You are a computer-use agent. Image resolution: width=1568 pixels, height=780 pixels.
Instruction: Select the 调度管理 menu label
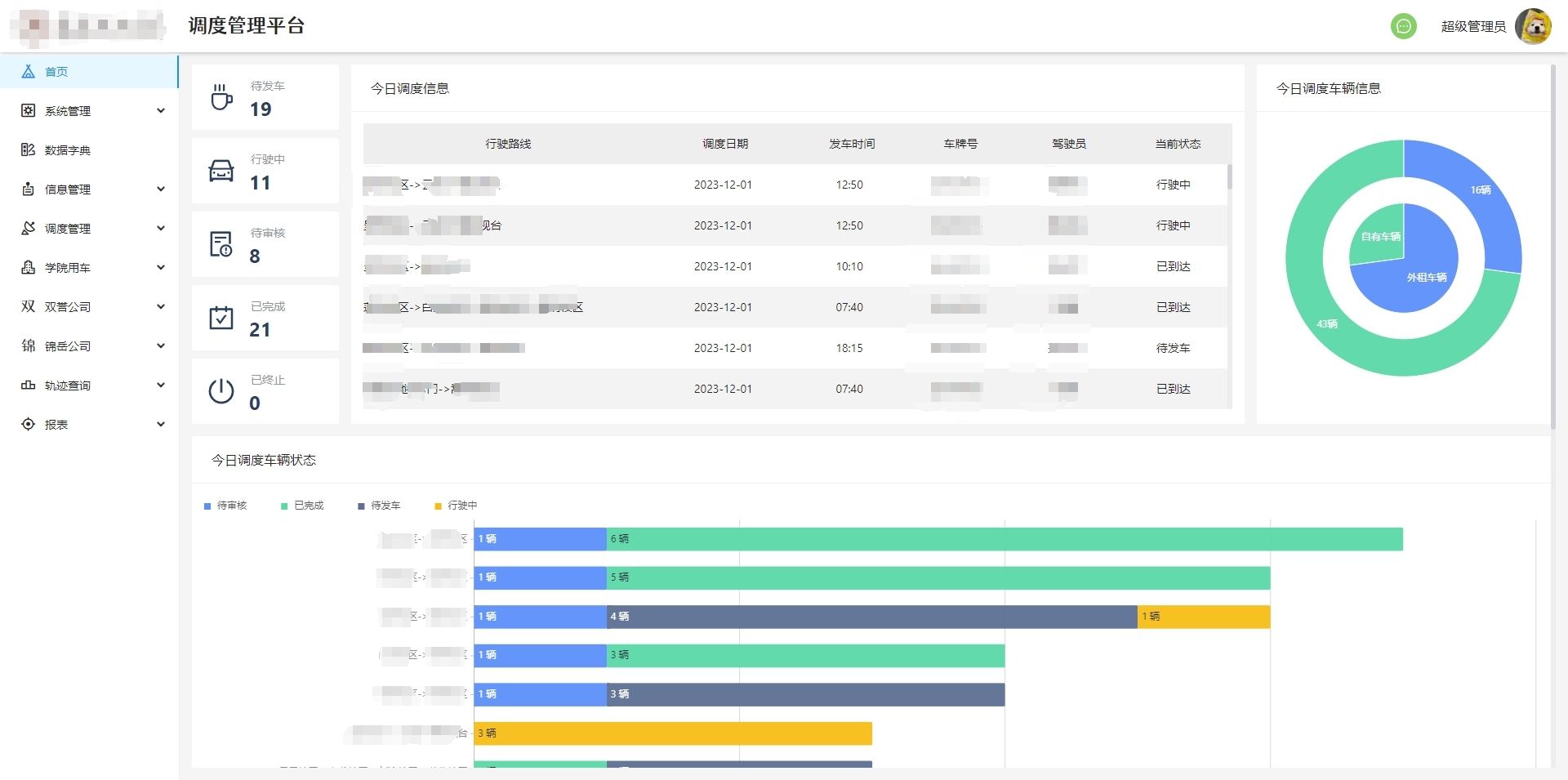point(68,229)
